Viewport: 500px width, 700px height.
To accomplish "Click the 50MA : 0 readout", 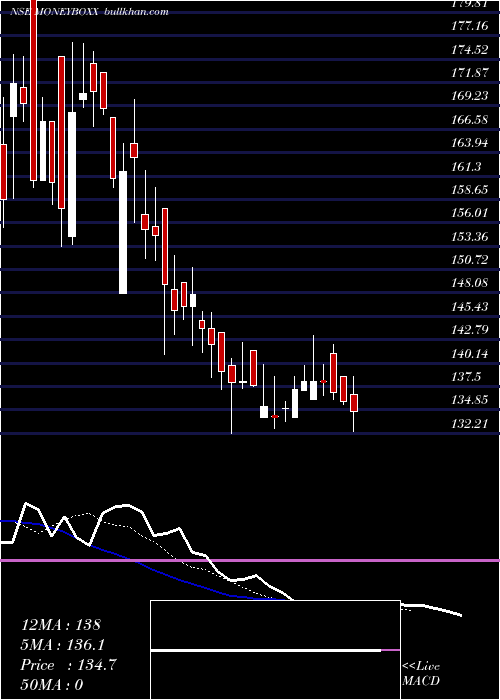I will (52, 685).
